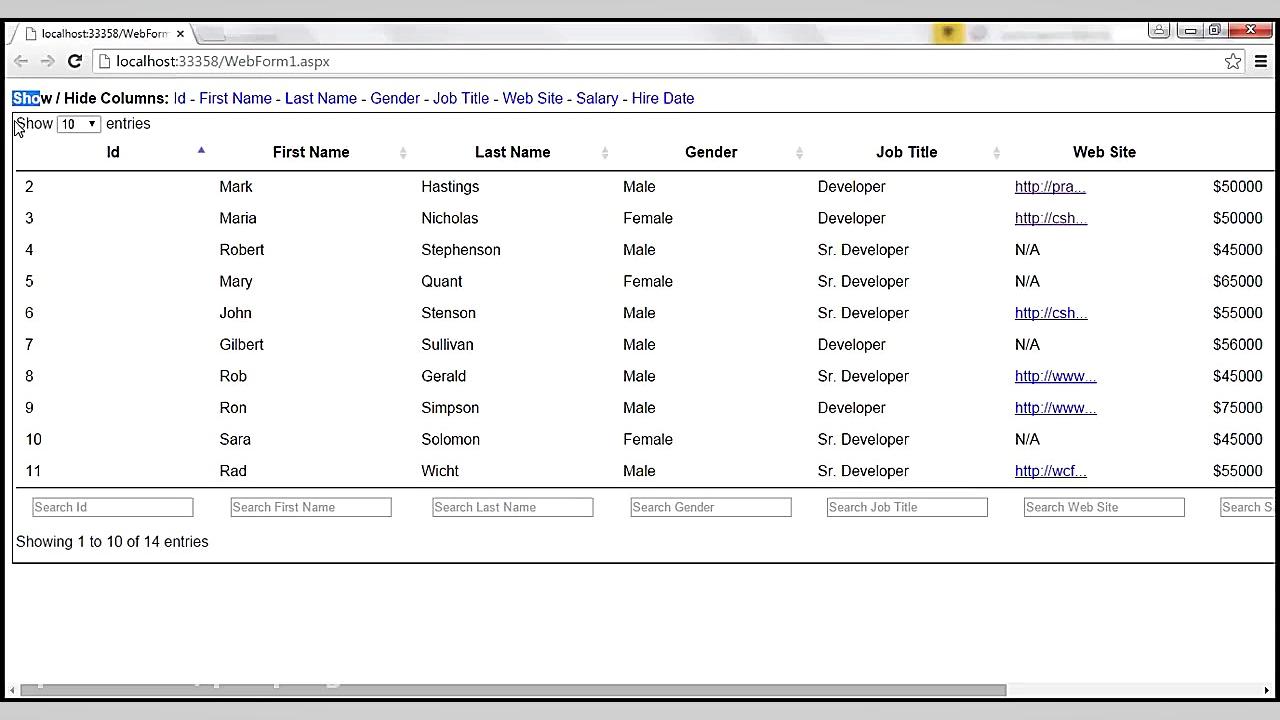The width and height of the screenshot is (1280, 720).
Task: Toggle the Gender column visibility
Action: pyautogui.click(x=395, y=98)
